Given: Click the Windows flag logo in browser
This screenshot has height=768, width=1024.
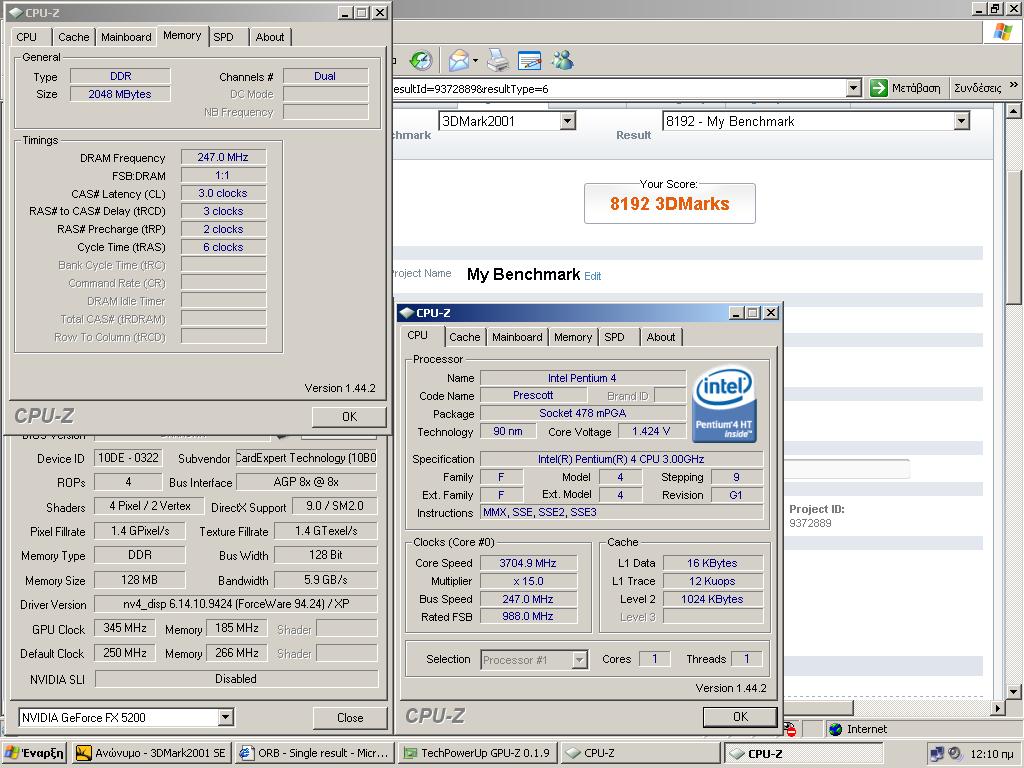Looking at the screenshot, I should pyautogui.click(x=1002, y=32).
